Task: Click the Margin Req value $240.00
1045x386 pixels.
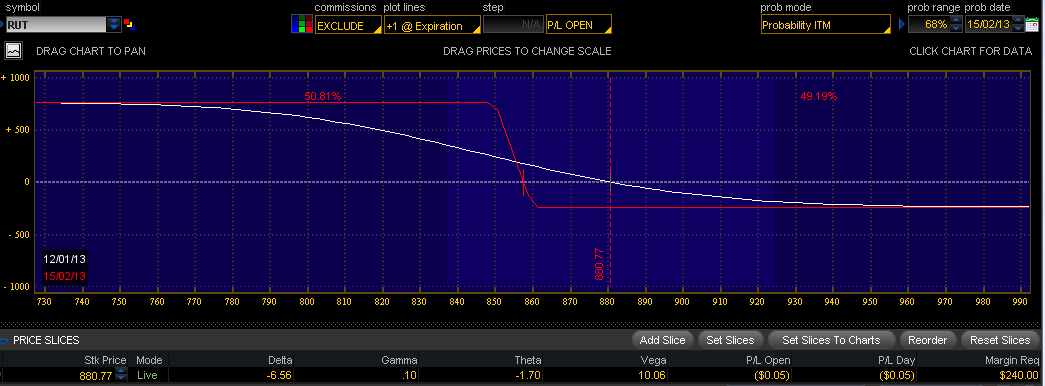Action: (1020, 375)
